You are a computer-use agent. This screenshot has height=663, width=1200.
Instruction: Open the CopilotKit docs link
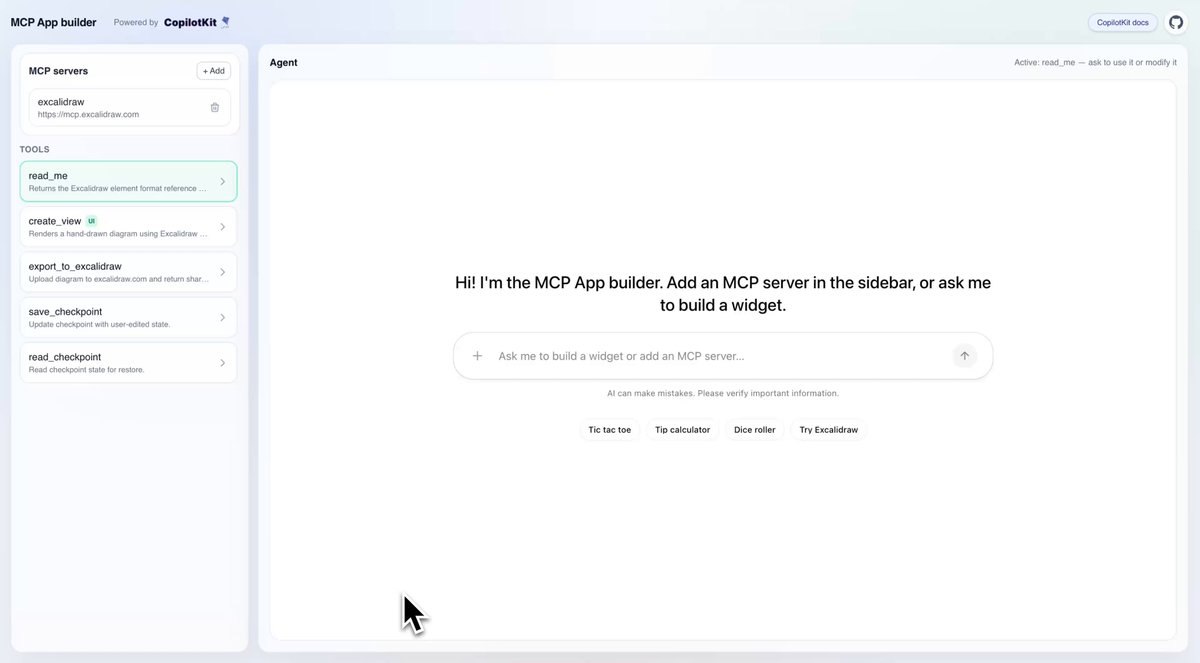click(x=1122, y=22)
